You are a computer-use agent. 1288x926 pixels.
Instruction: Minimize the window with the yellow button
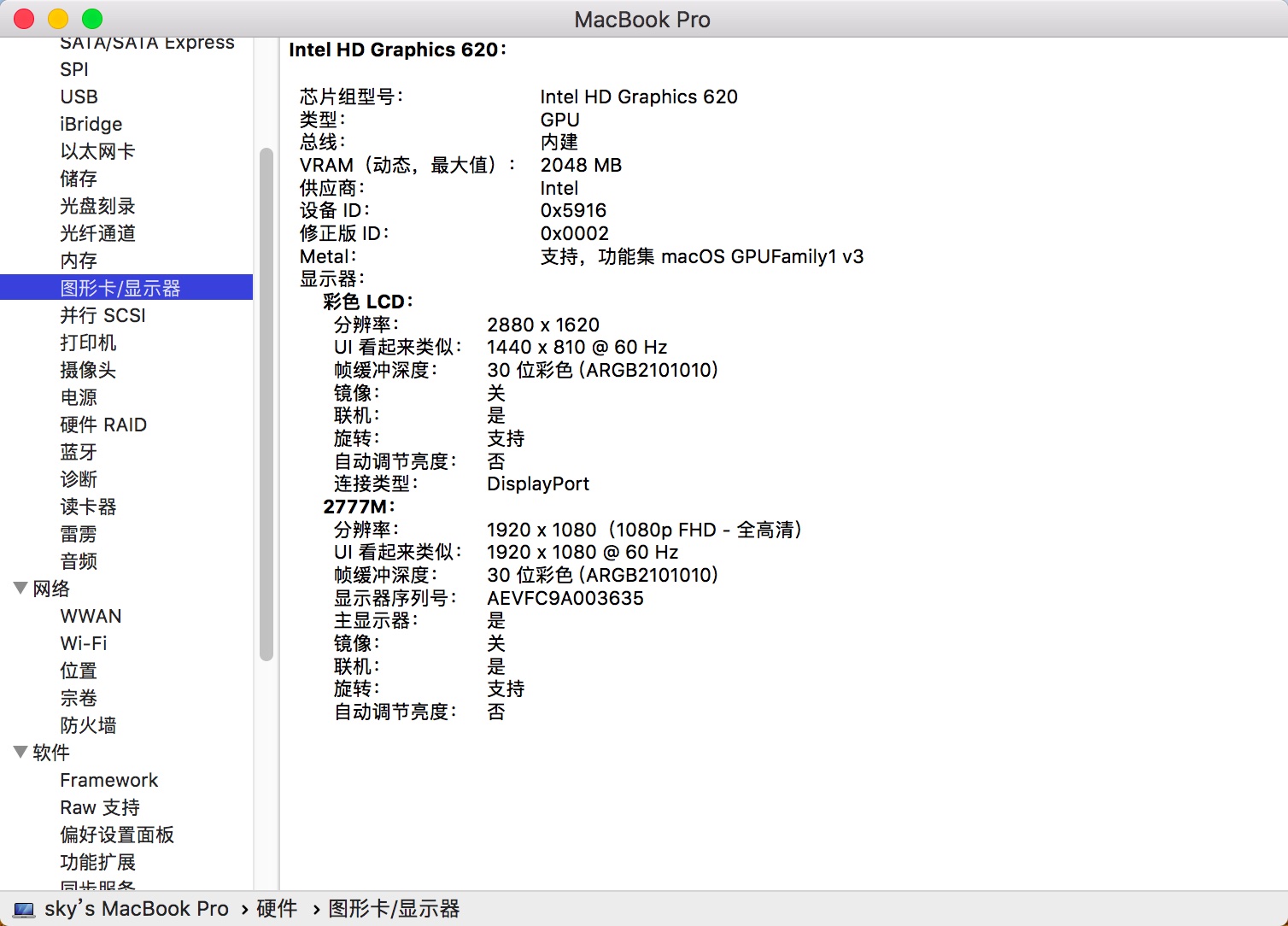point(58,19)
